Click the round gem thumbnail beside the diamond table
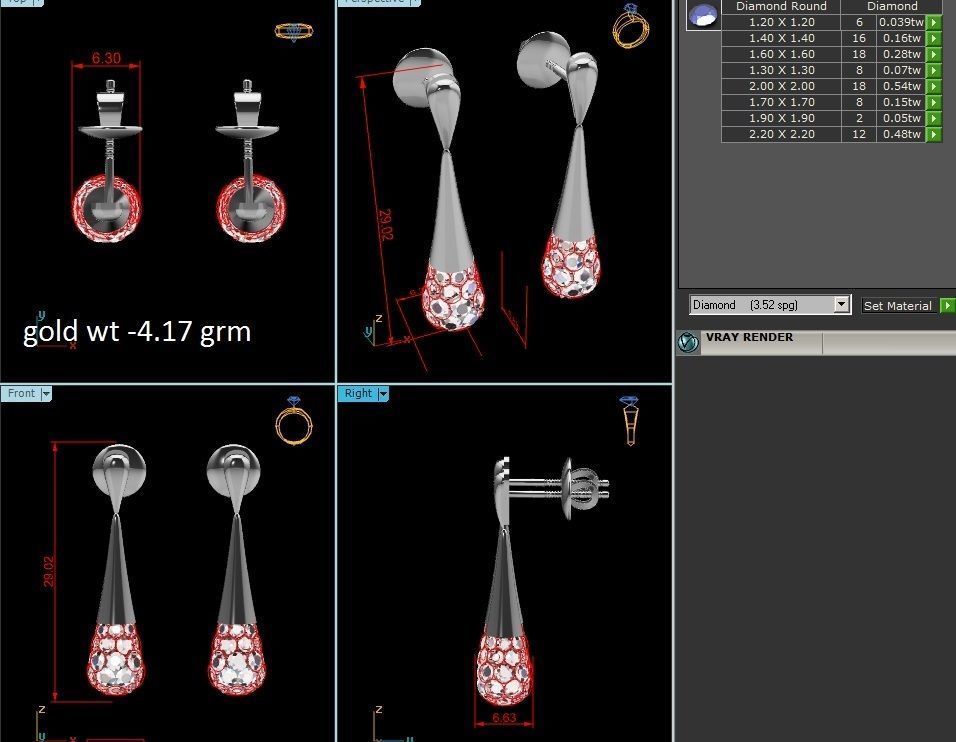 tap(703, 15)
